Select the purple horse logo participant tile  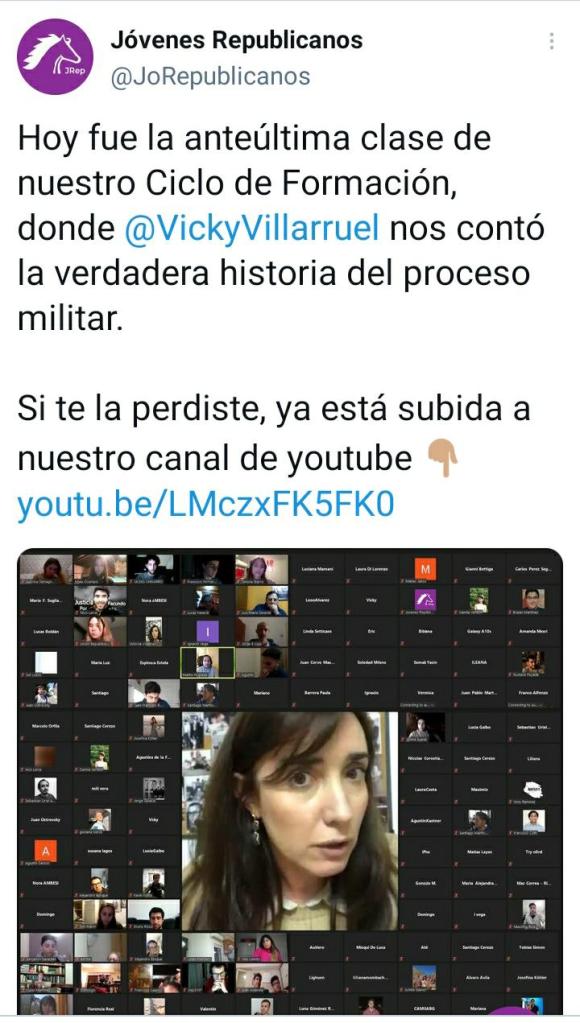tap(425, 600)
